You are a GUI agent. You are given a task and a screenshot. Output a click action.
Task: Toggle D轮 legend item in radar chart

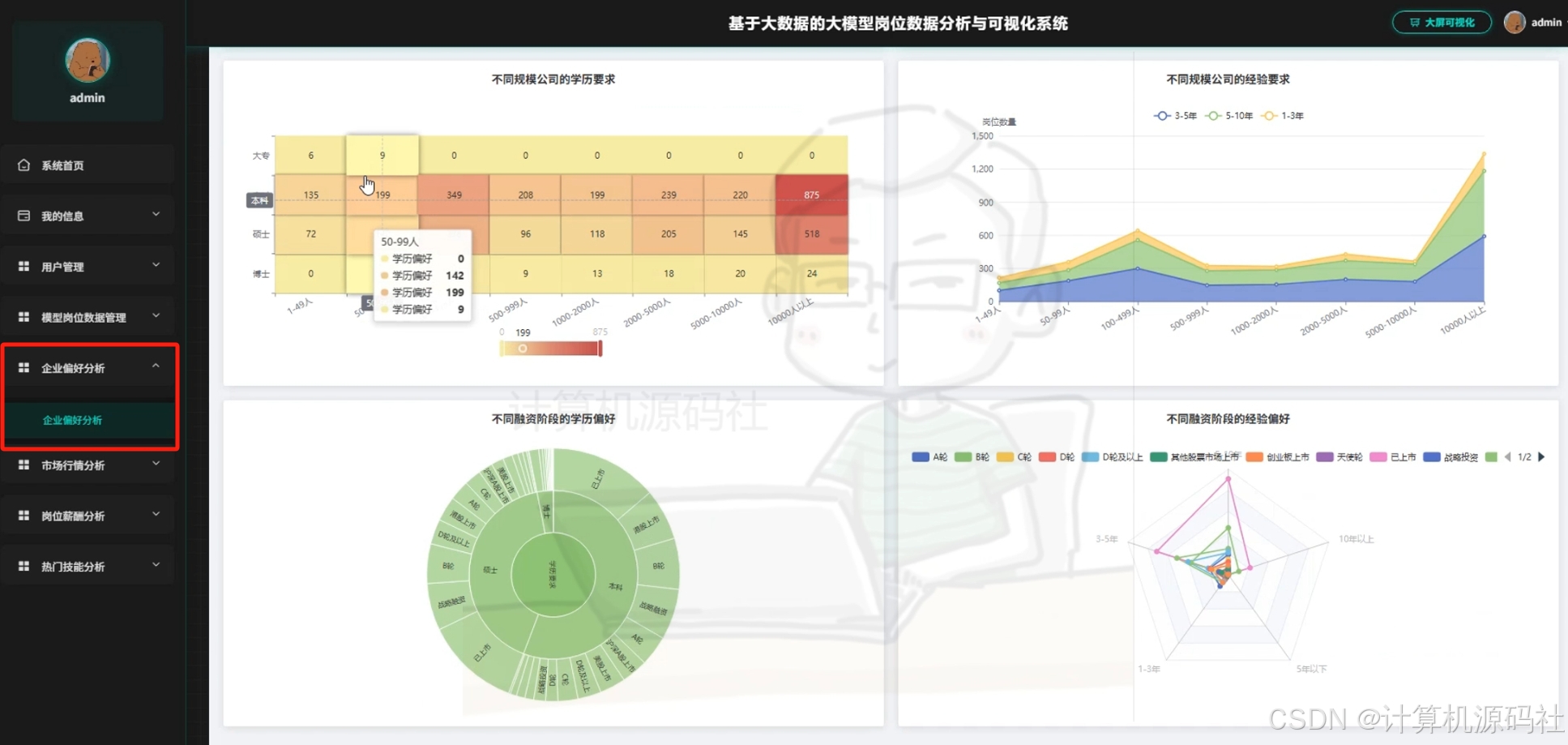click(x=1057, y=457)
